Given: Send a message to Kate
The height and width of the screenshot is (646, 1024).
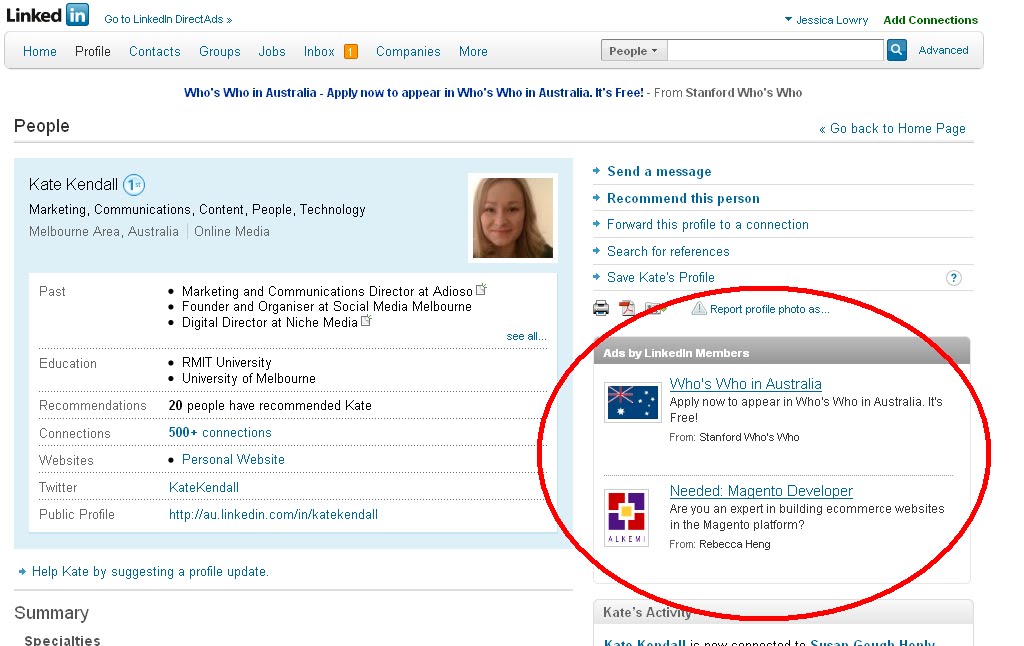Looking at the screenshot, I should coord(659,171).
